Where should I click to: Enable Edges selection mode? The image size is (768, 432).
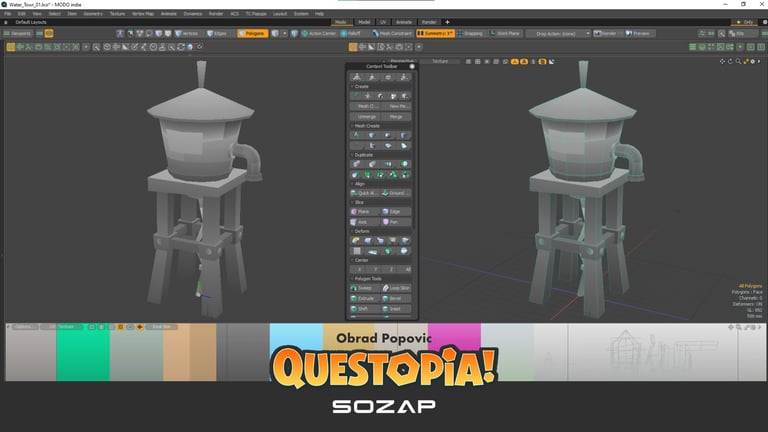click(x=217, y=33)
